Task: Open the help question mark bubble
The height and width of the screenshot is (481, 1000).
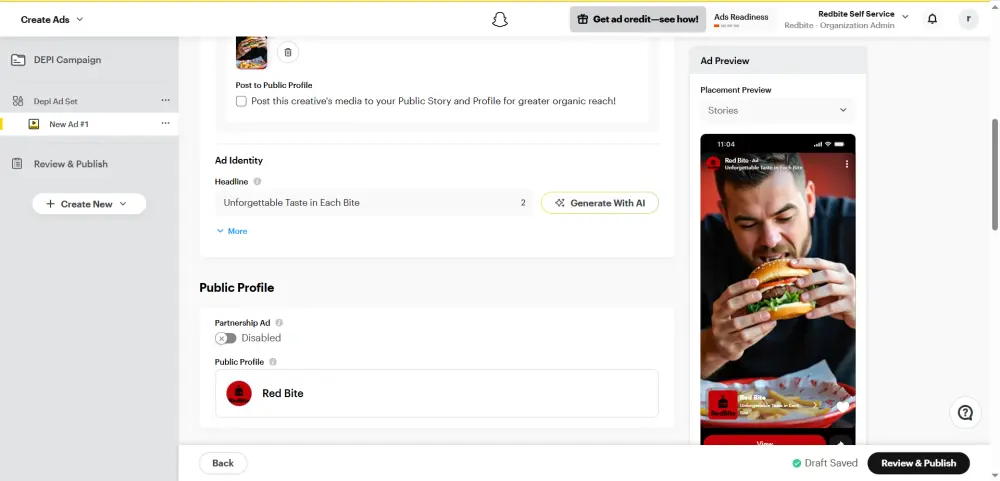Action: [x=966, y=413]
